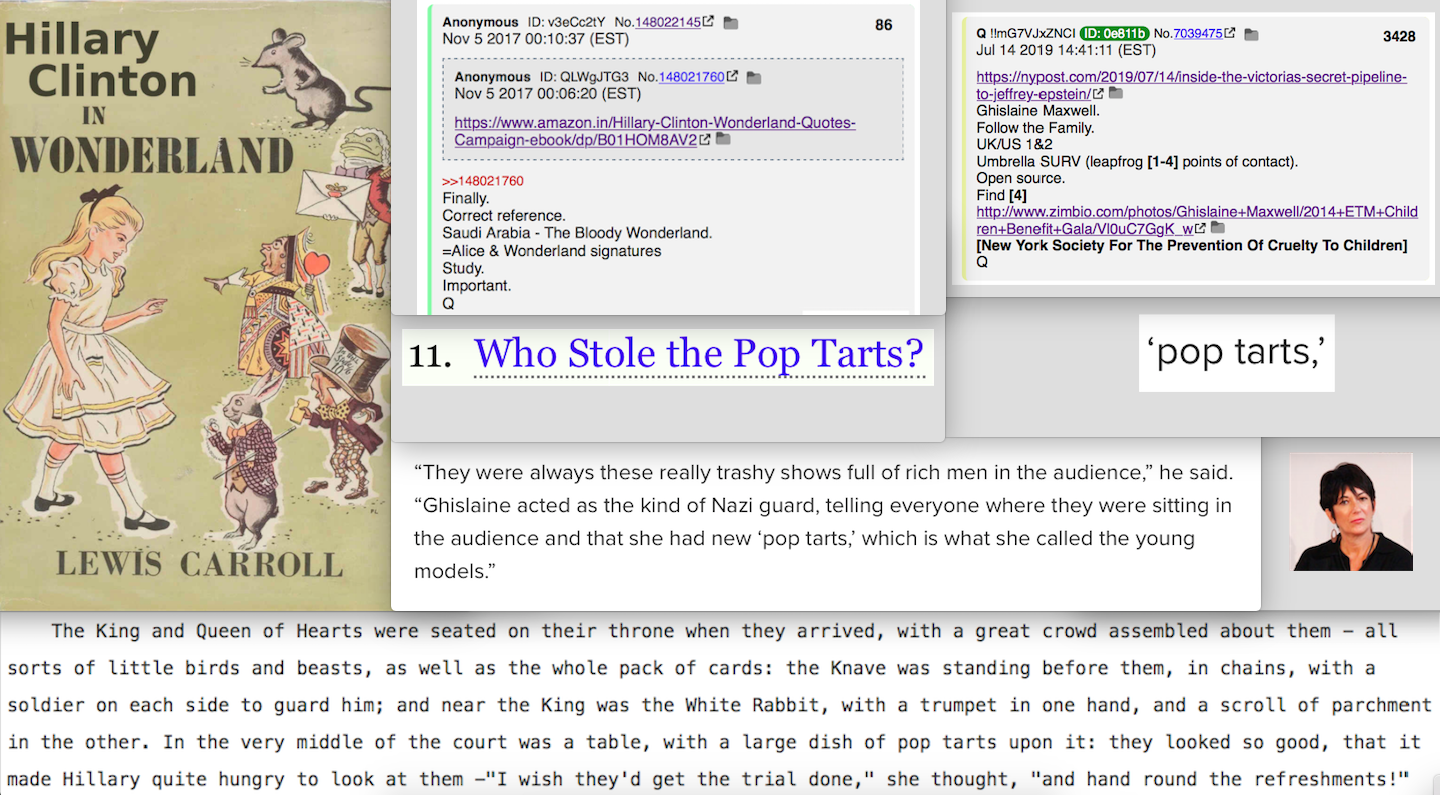Click external-link icon beside post No.148022145
The width and height of the screenshot is (1440, 795).
709,22
